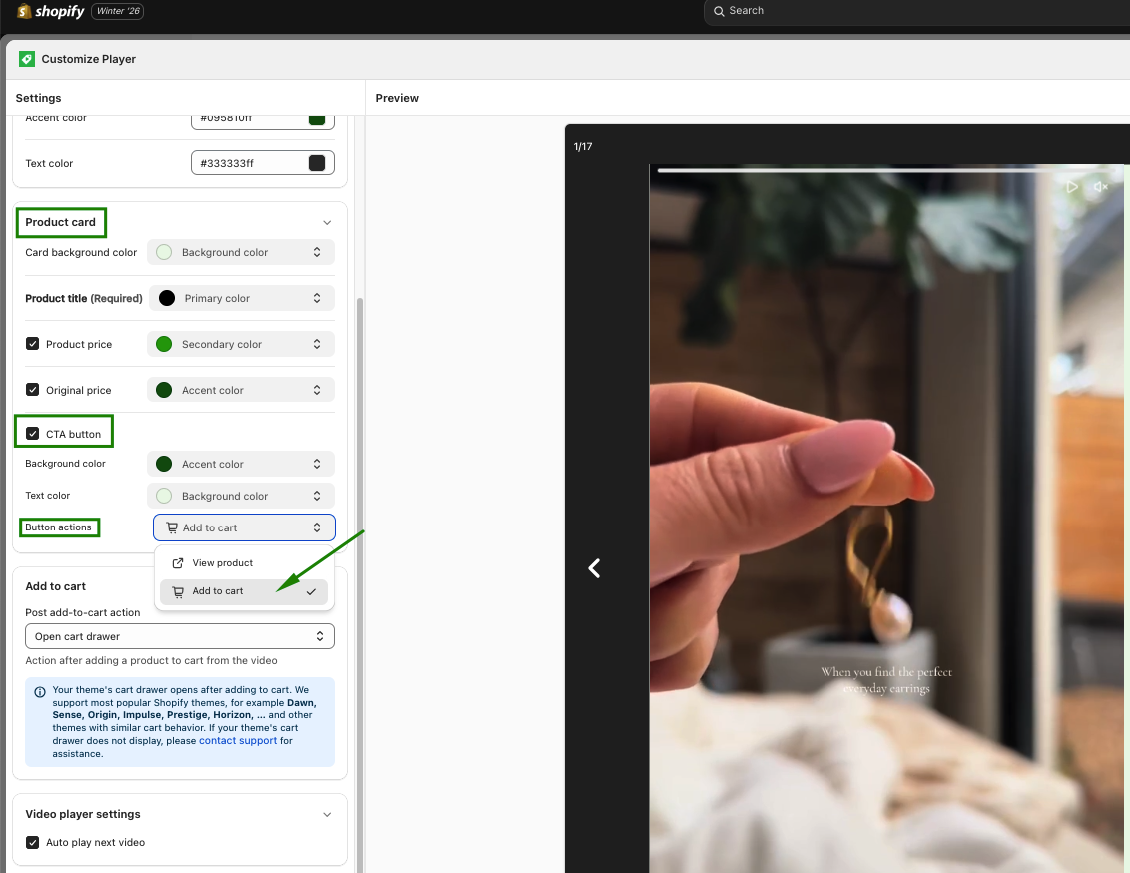Collapse the Video player settings chevron
Viewport: 1130px width, 873px height.
pyautogui.click(x=326, y=815)
